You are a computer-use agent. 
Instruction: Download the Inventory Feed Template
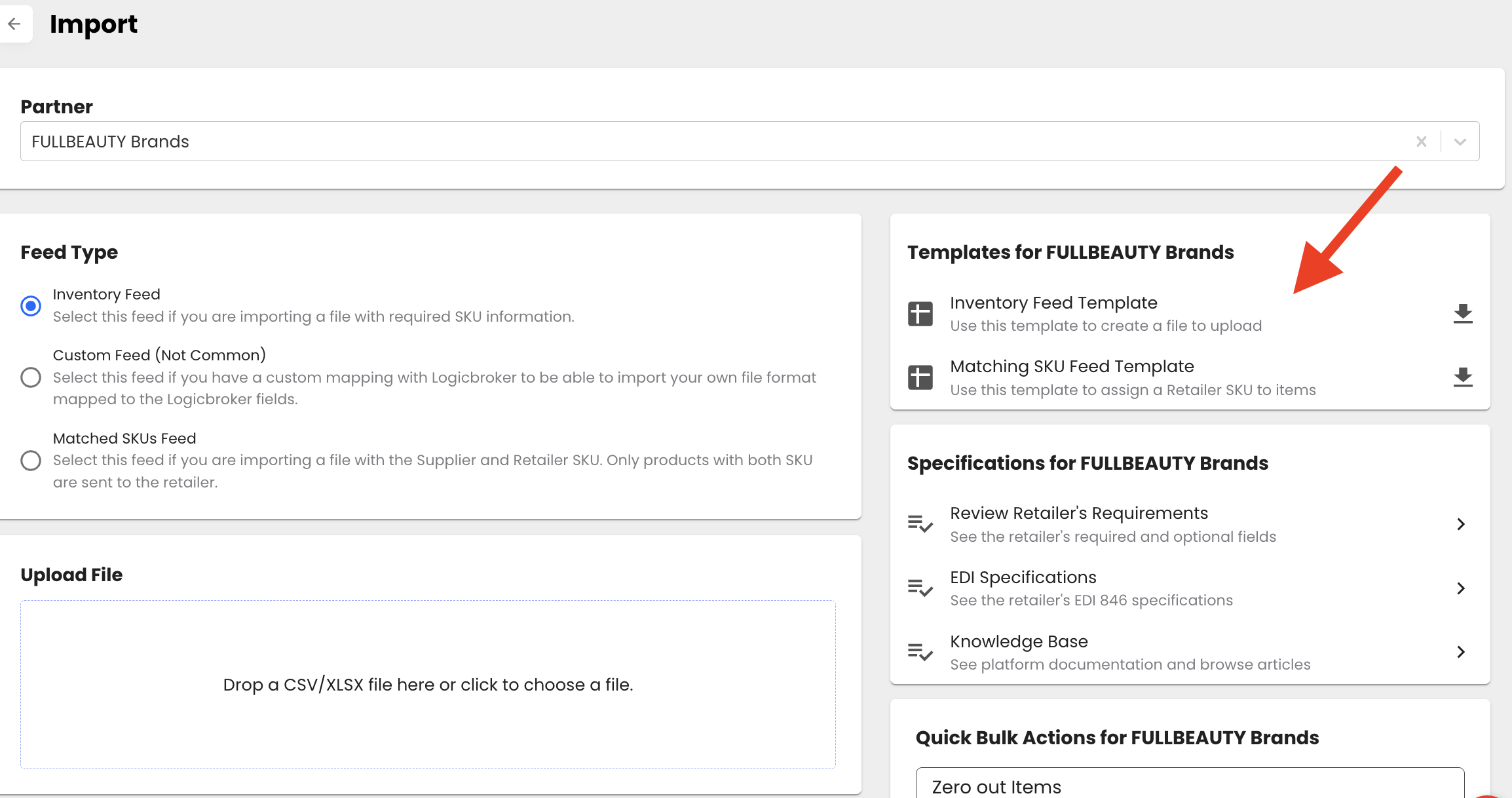pyautogui.click(x=1462, y=314)
